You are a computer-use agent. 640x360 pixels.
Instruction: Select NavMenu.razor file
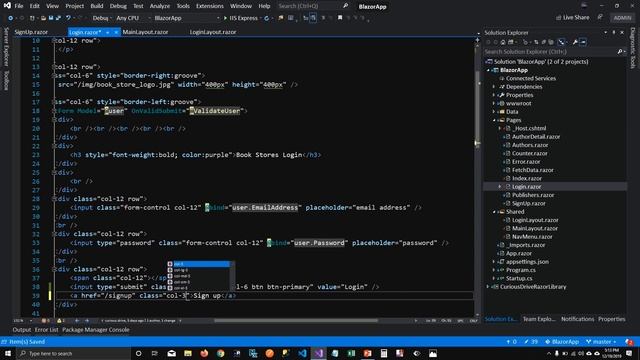point(532,237)
